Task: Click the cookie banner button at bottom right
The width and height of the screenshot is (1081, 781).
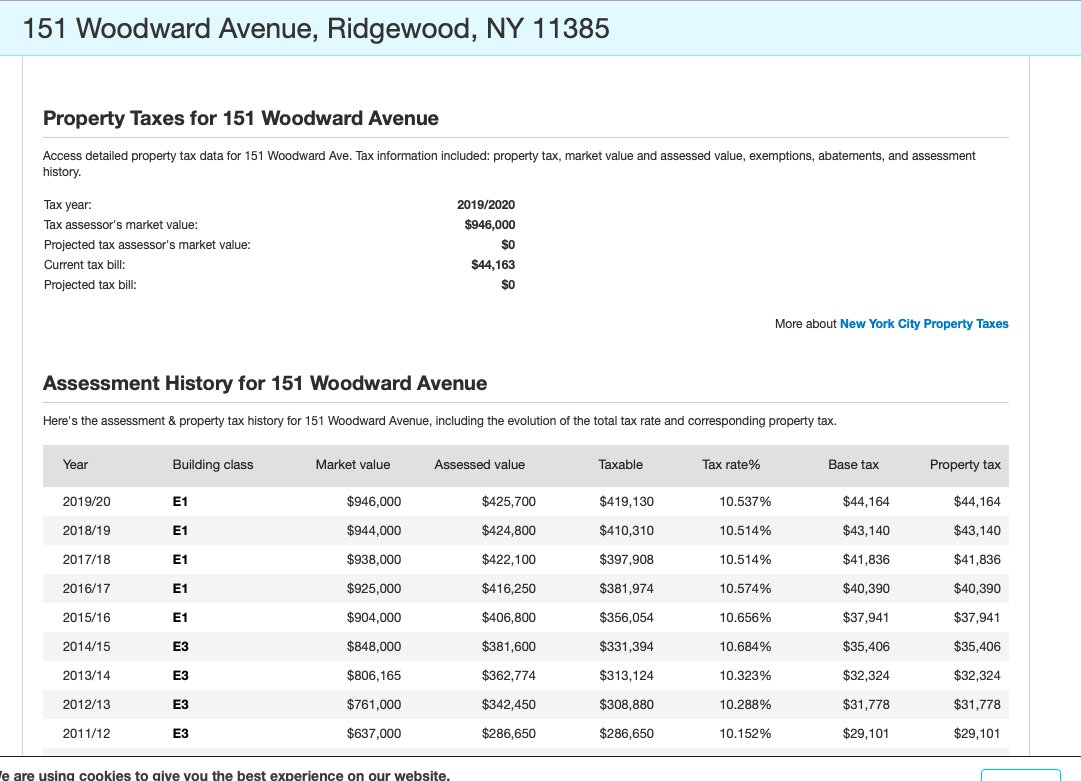Action: pyautogui.click(x=1020, y=774)
